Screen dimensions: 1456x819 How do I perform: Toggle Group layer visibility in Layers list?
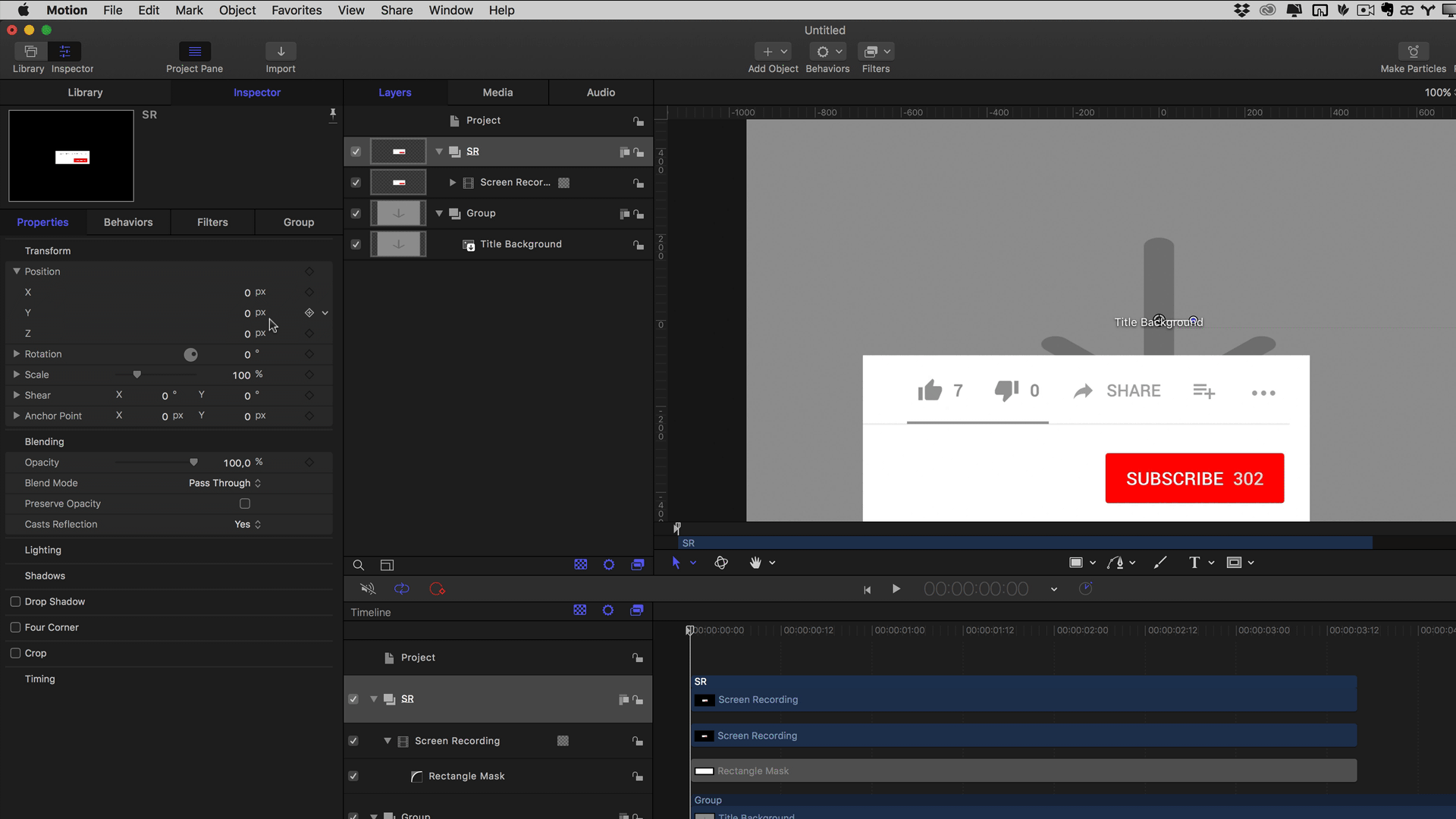point(356,214)
